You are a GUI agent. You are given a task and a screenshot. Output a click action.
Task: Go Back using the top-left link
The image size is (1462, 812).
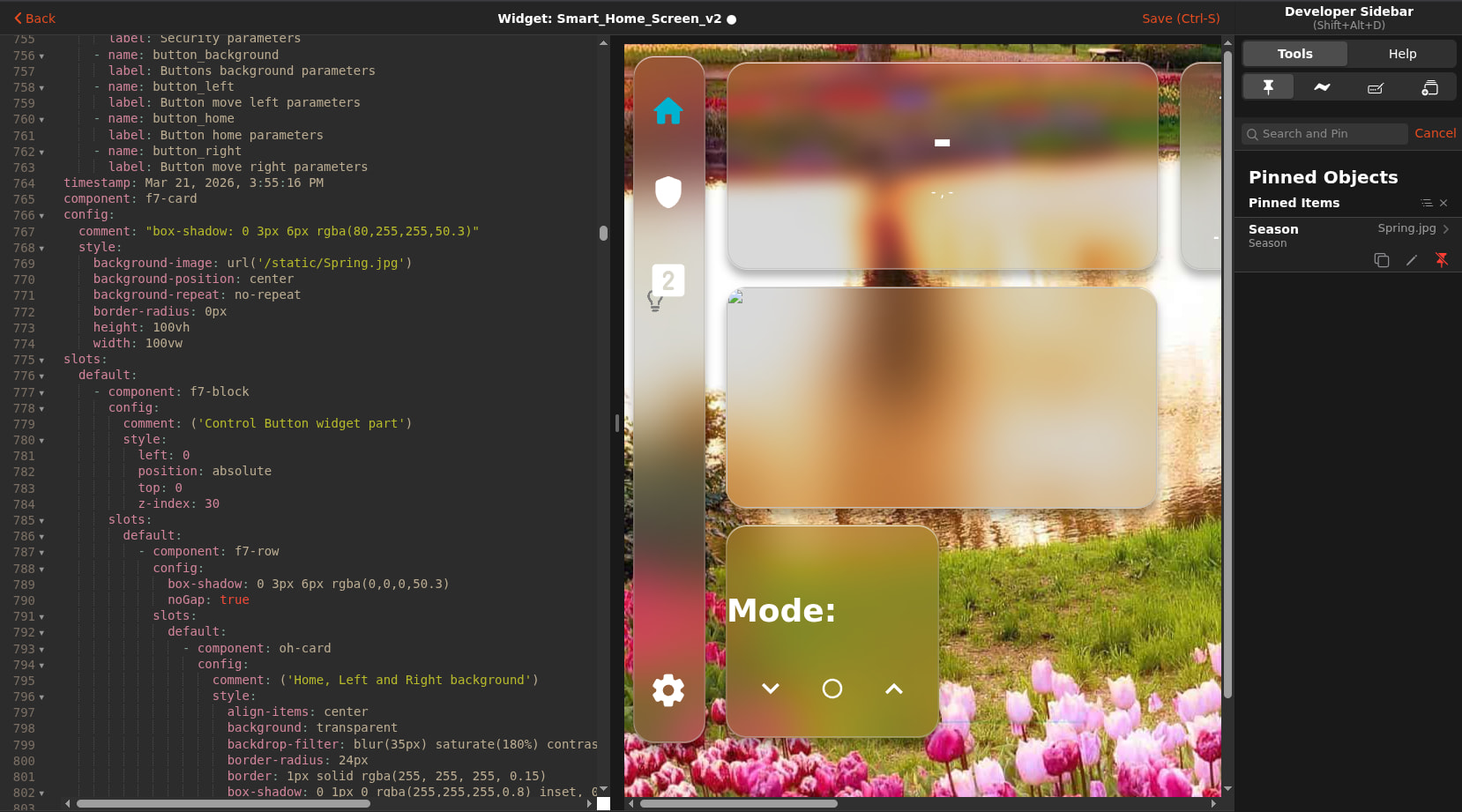[x=34, y=19]
